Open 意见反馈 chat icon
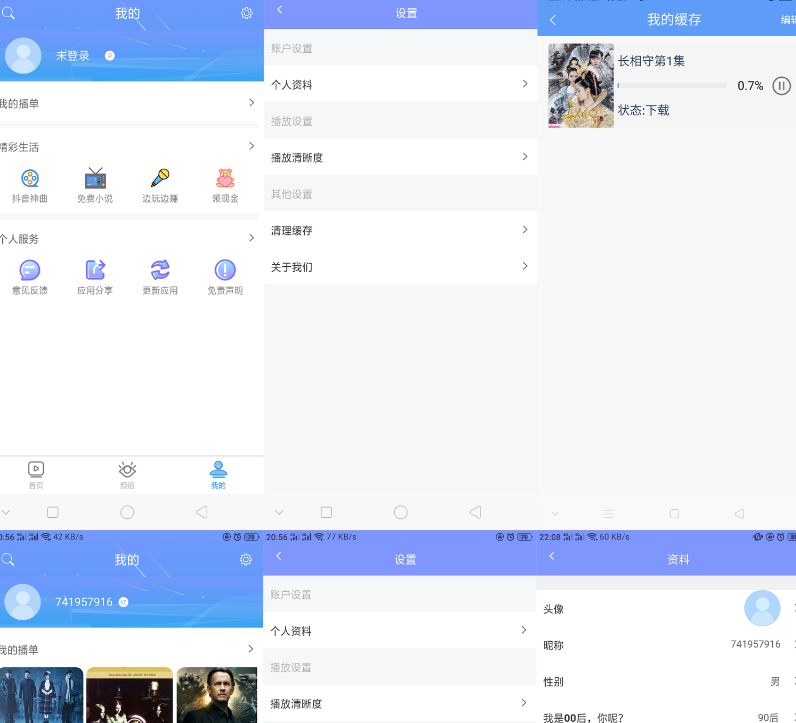The height and width of the screenshot is (723, 796). [x=30, y=270]
